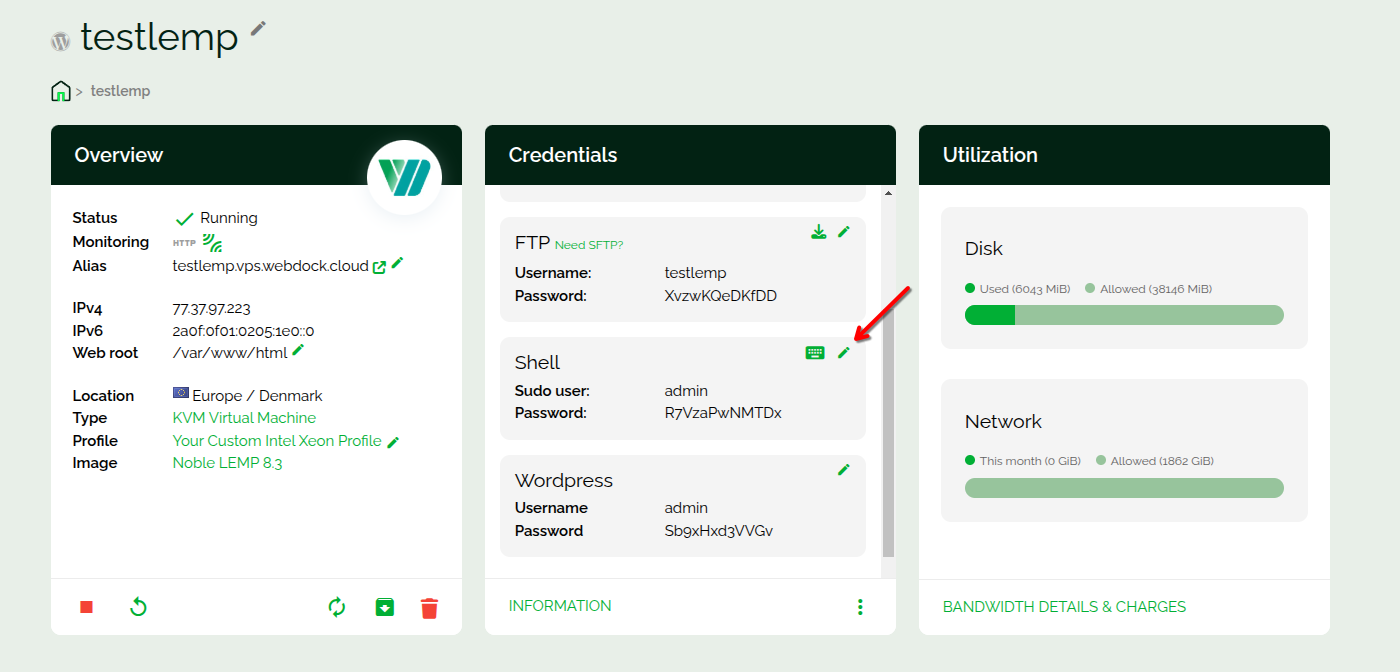Open BANDWIDTH DETAILS & CHARGES link
Viewport: 1400px width, 672px height.
pyautogui.click(x=1064, y=607)
